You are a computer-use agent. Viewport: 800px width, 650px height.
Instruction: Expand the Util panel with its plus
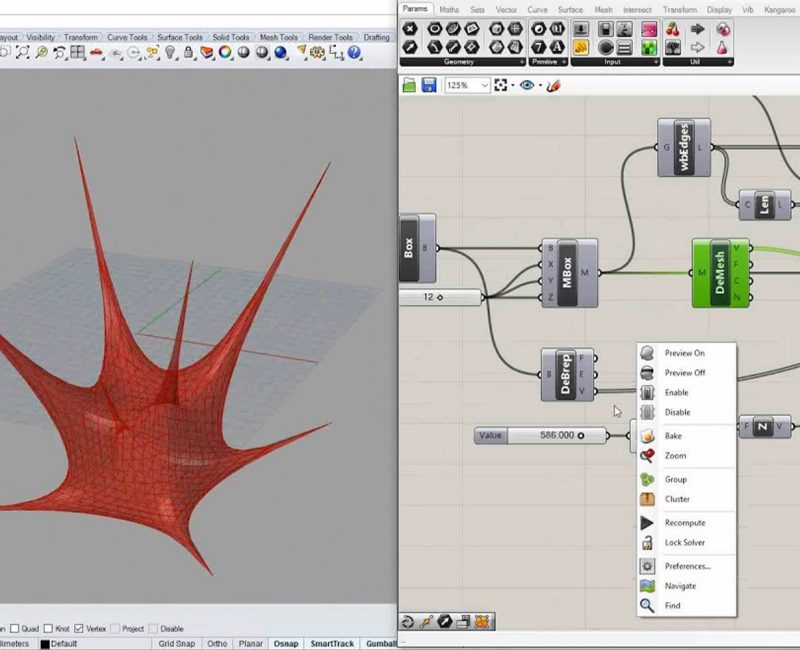click(730, 62)
